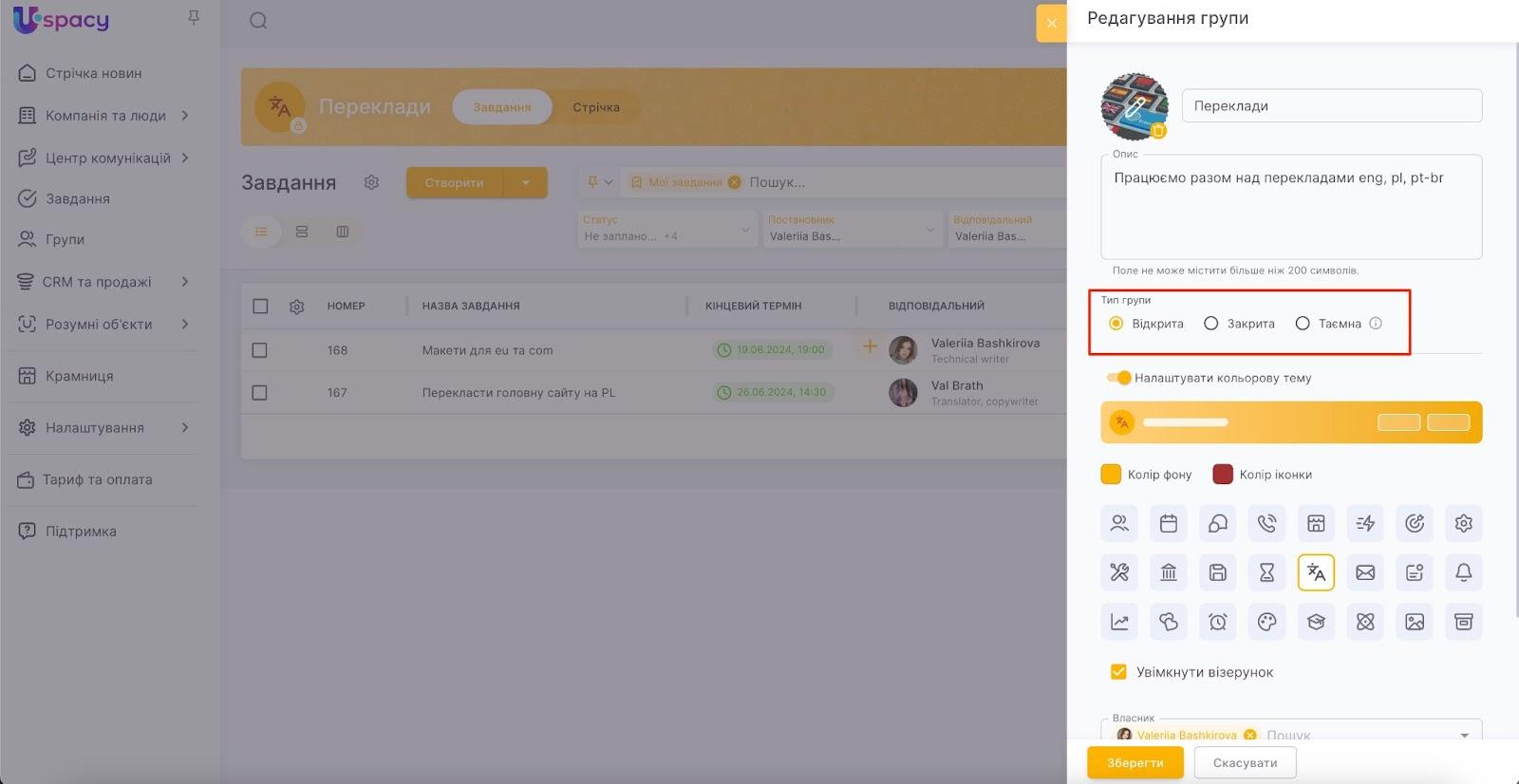Choose the phone call group icon
This screenshot has width=1519, height=784.
[1266, 523]
